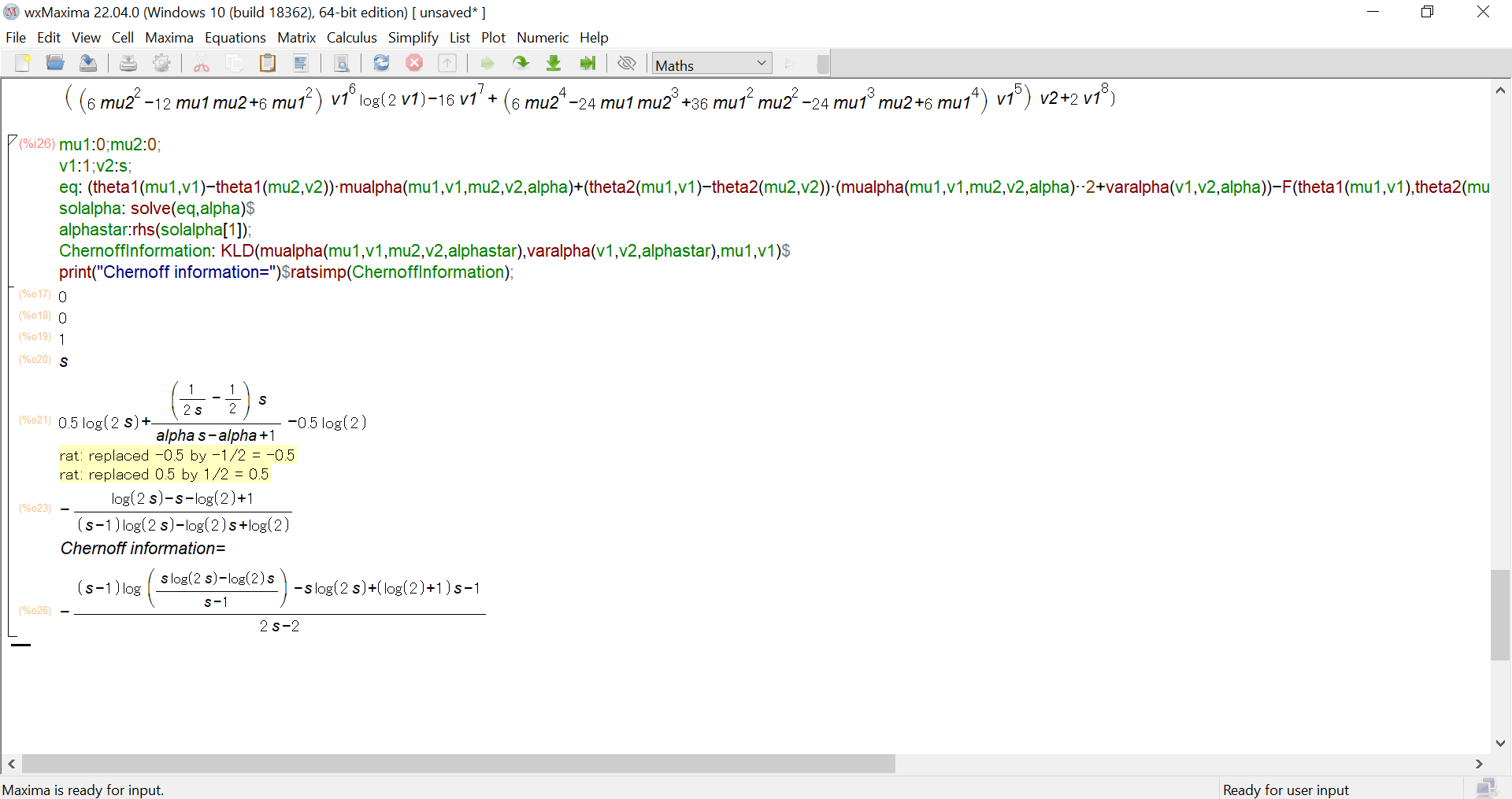Open the Simplify menu
This screenshot has height=799, width=1512.
[x=413, y=38]
